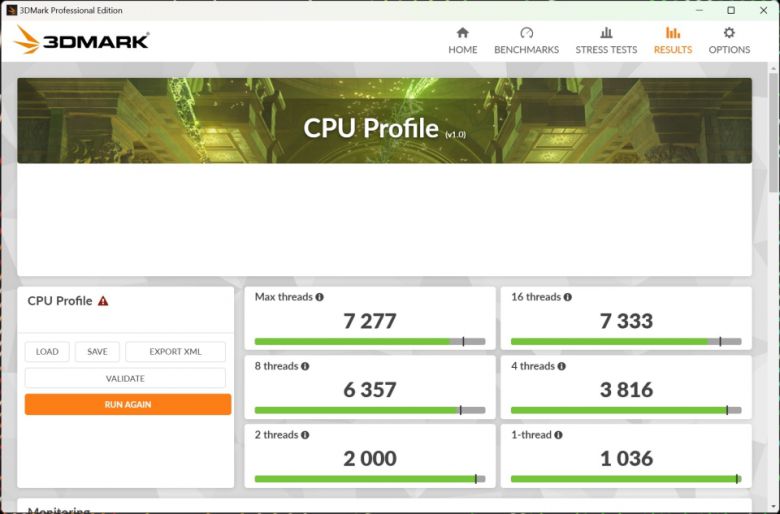Image resolution: width=780 pixels, height=514 pixels.
Task: Click the 2 threads score bar
Action: [370, 479]
